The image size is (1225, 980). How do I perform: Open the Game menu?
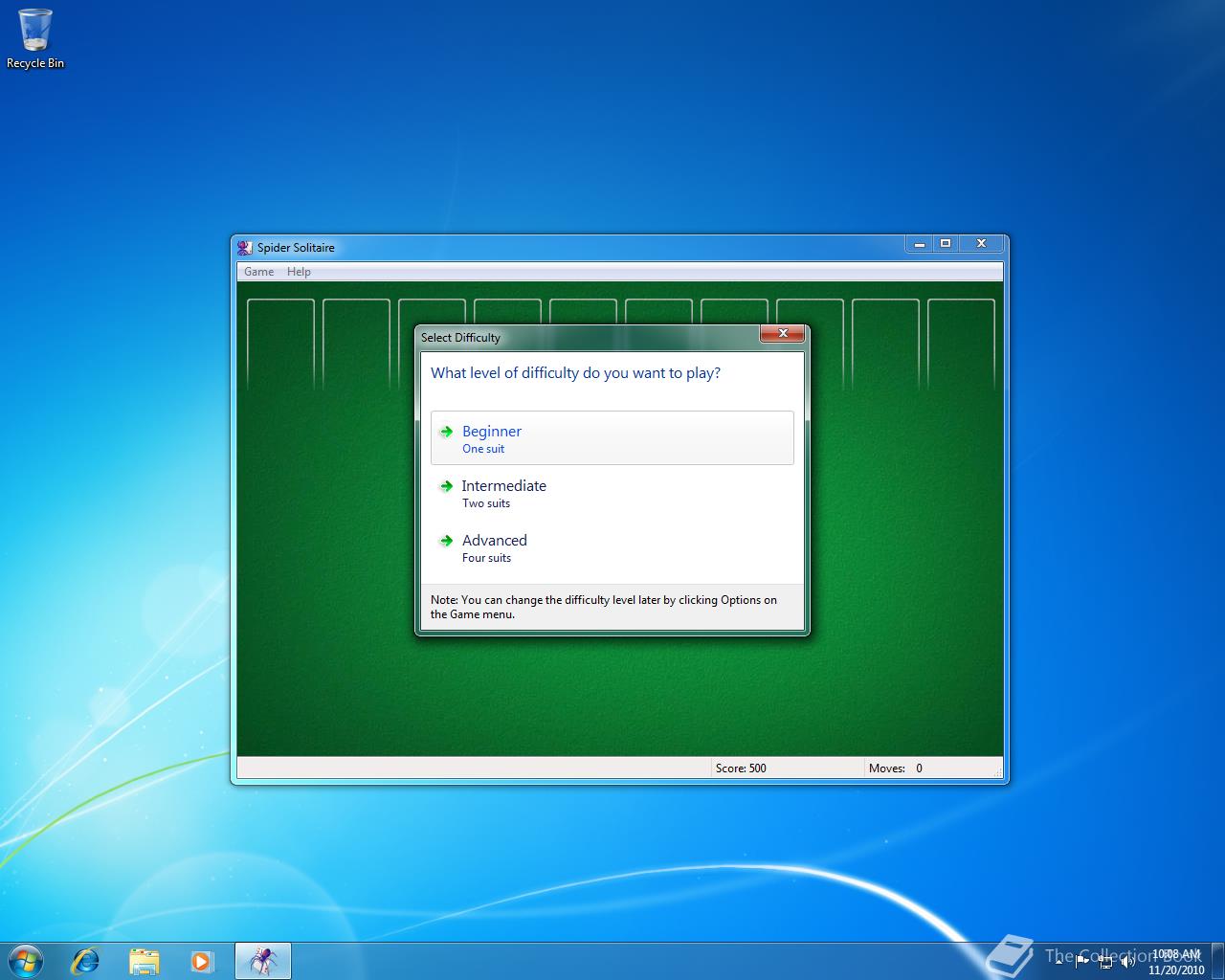(x=258, y=272)
